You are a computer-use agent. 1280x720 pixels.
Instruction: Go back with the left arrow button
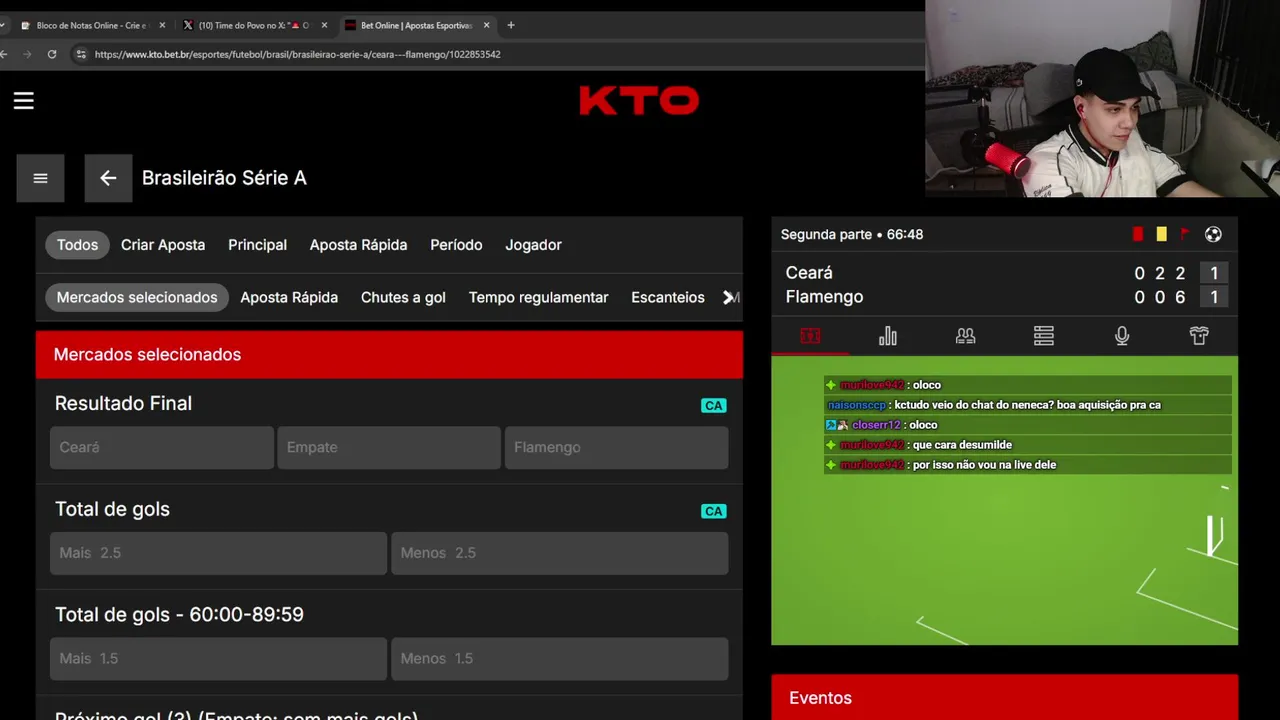coord(108,178)
